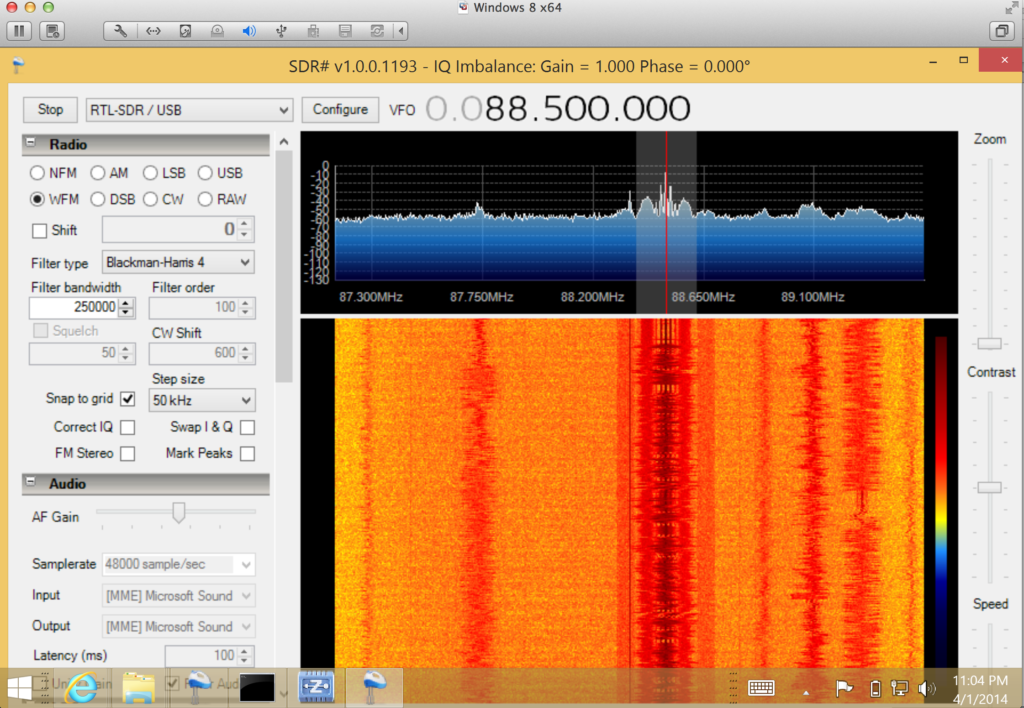Collapse the VM device toolbar arrow

(401, 31)
